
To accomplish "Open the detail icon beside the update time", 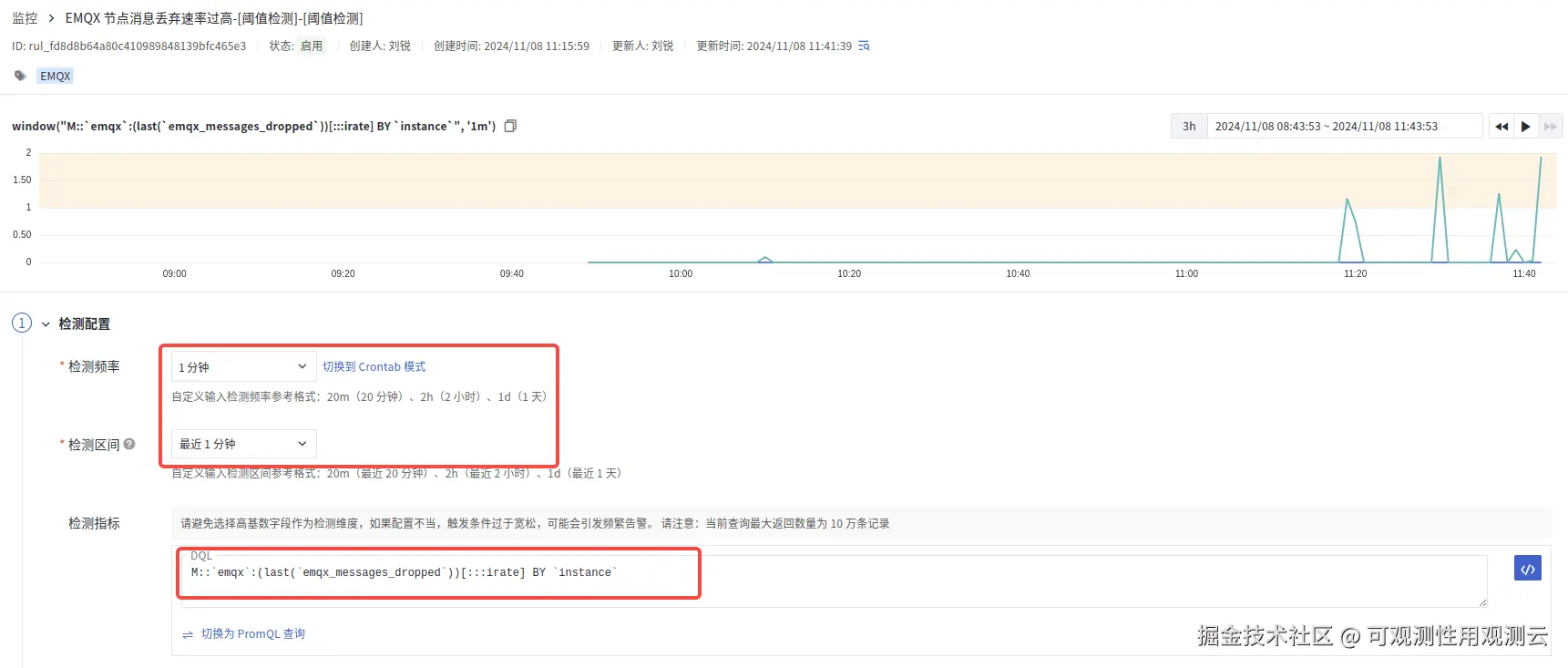I will (864, 46).
